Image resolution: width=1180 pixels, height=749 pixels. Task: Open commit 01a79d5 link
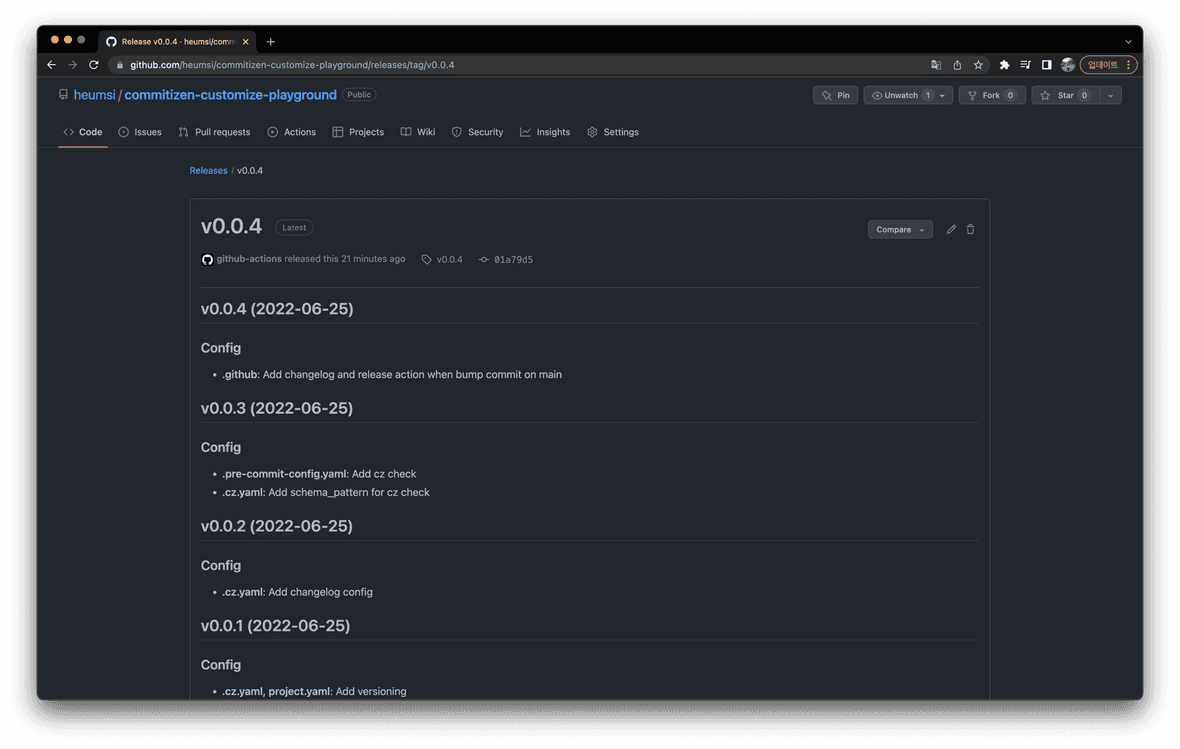tap(512, 260)
